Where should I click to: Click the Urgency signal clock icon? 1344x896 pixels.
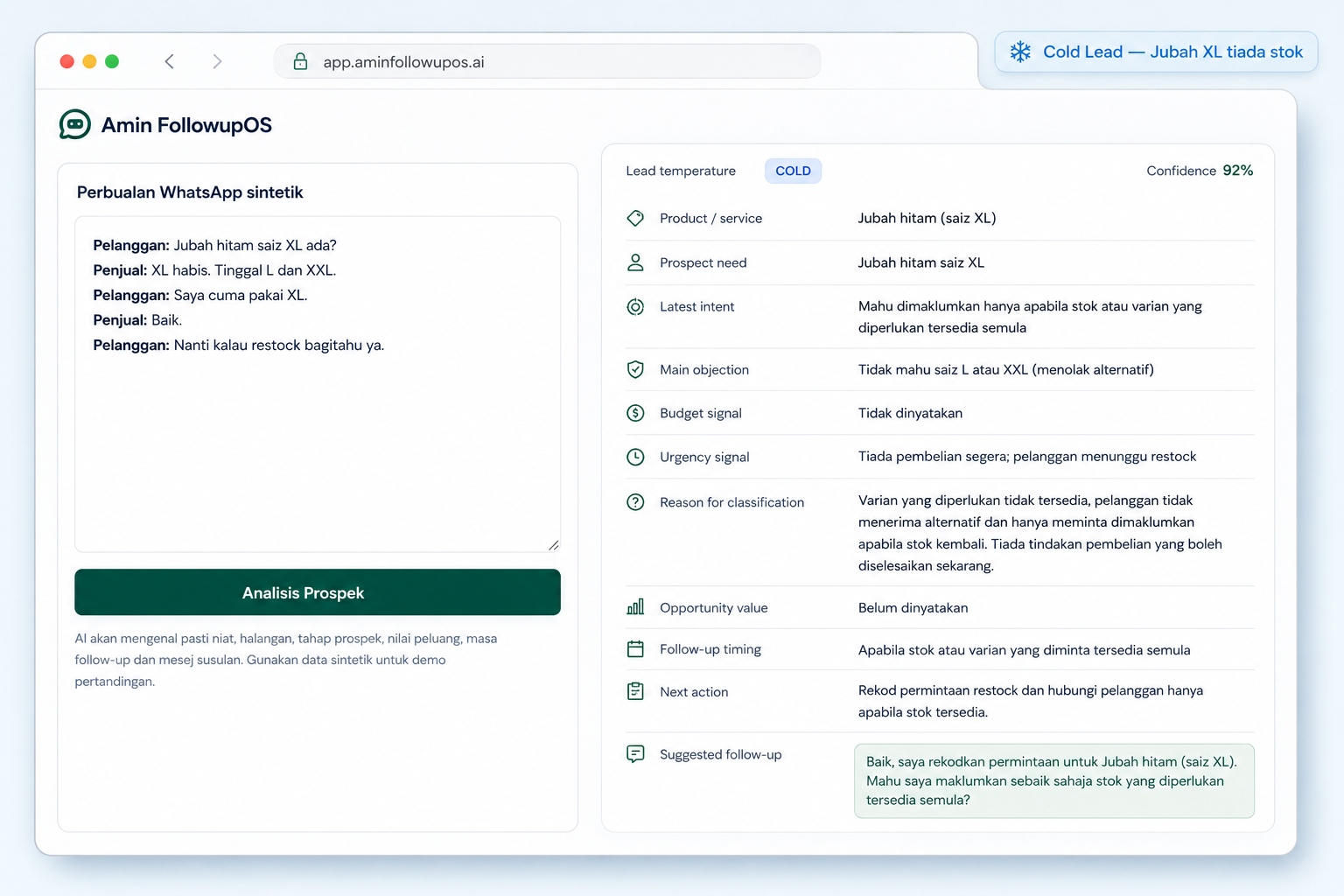[635, 457]
